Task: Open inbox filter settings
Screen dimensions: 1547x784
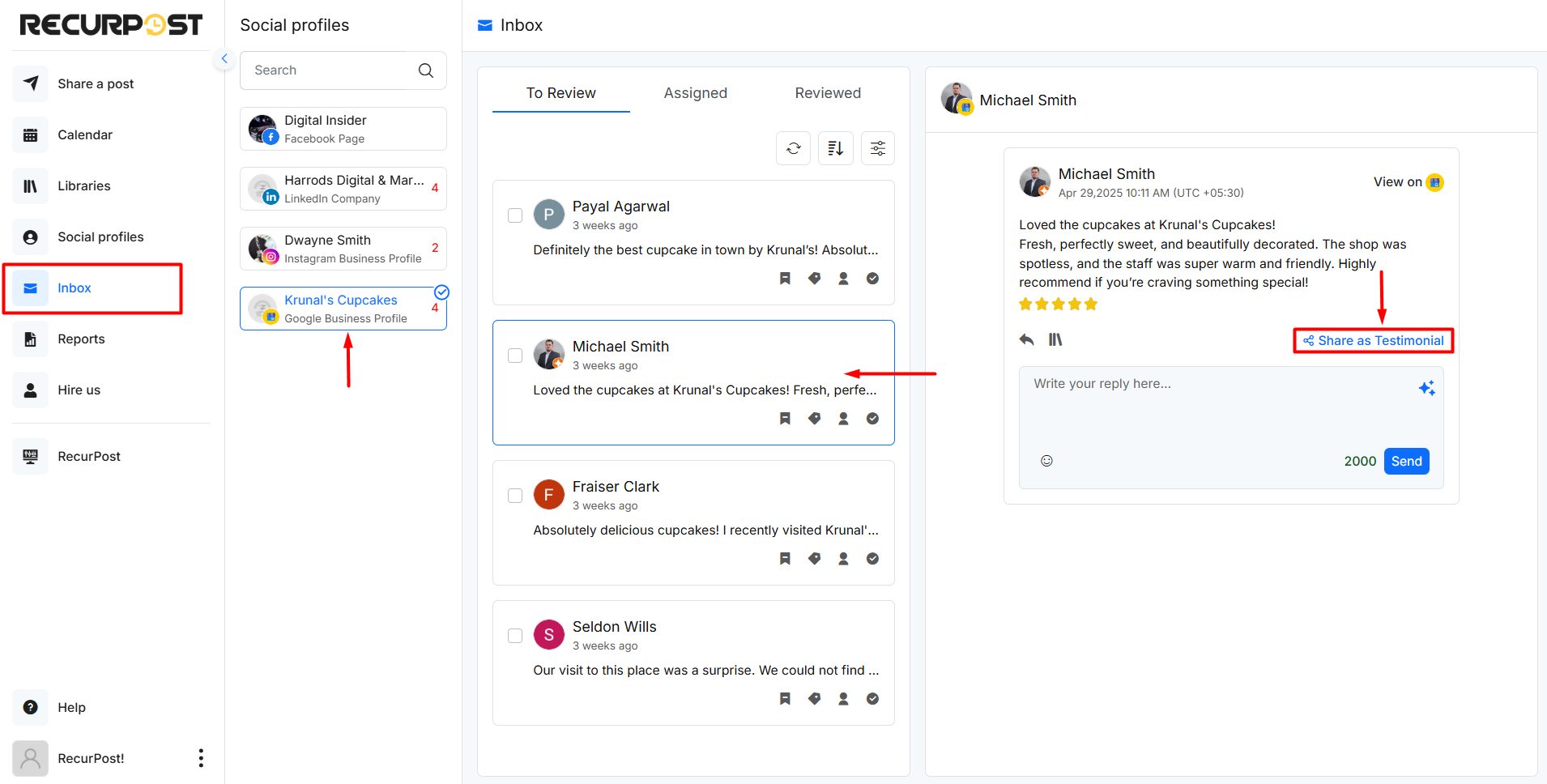Action: (x=878, y=148)
